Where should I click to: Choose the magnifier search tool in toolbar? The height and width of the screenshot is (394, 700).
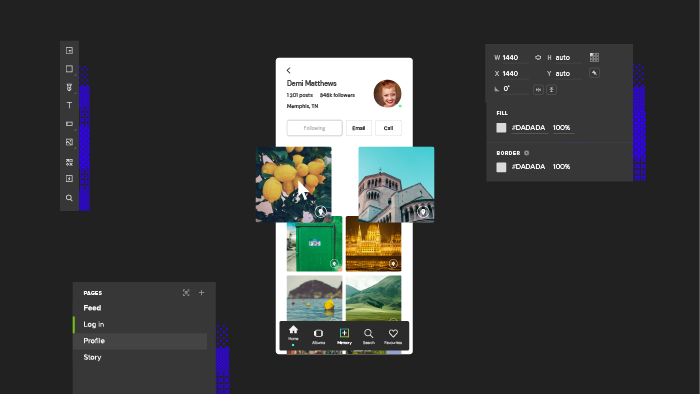(69, 198)
